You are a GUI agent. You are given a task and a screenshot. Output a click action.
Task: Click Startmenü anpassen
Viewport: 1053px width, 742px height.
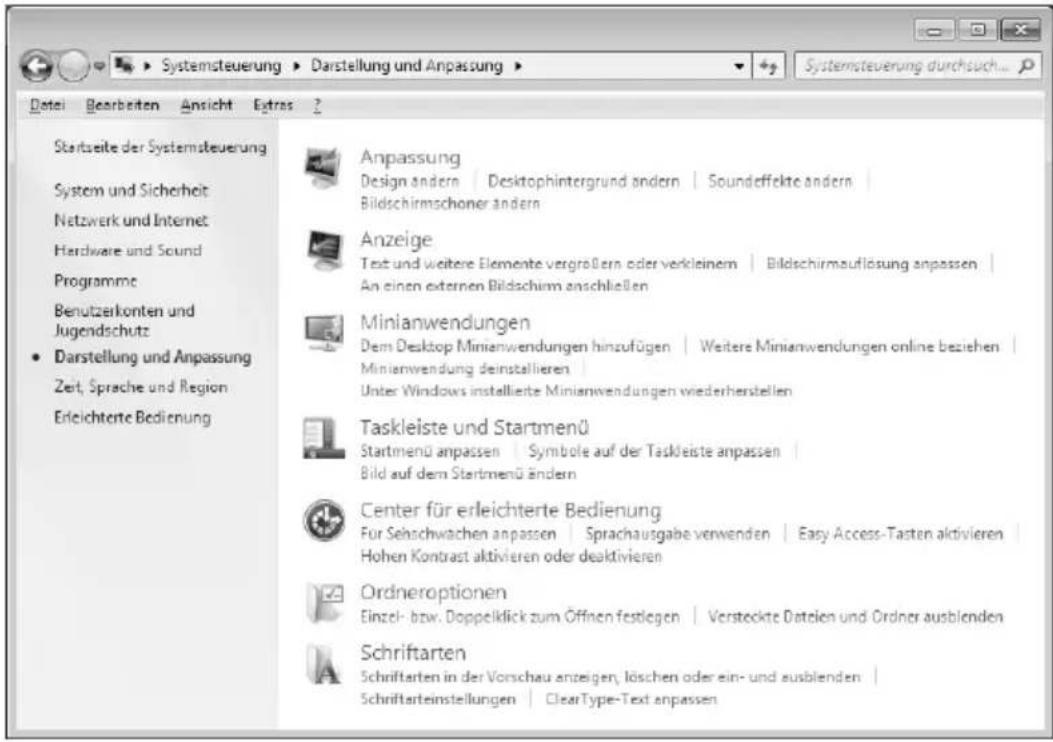click(430, 451)
